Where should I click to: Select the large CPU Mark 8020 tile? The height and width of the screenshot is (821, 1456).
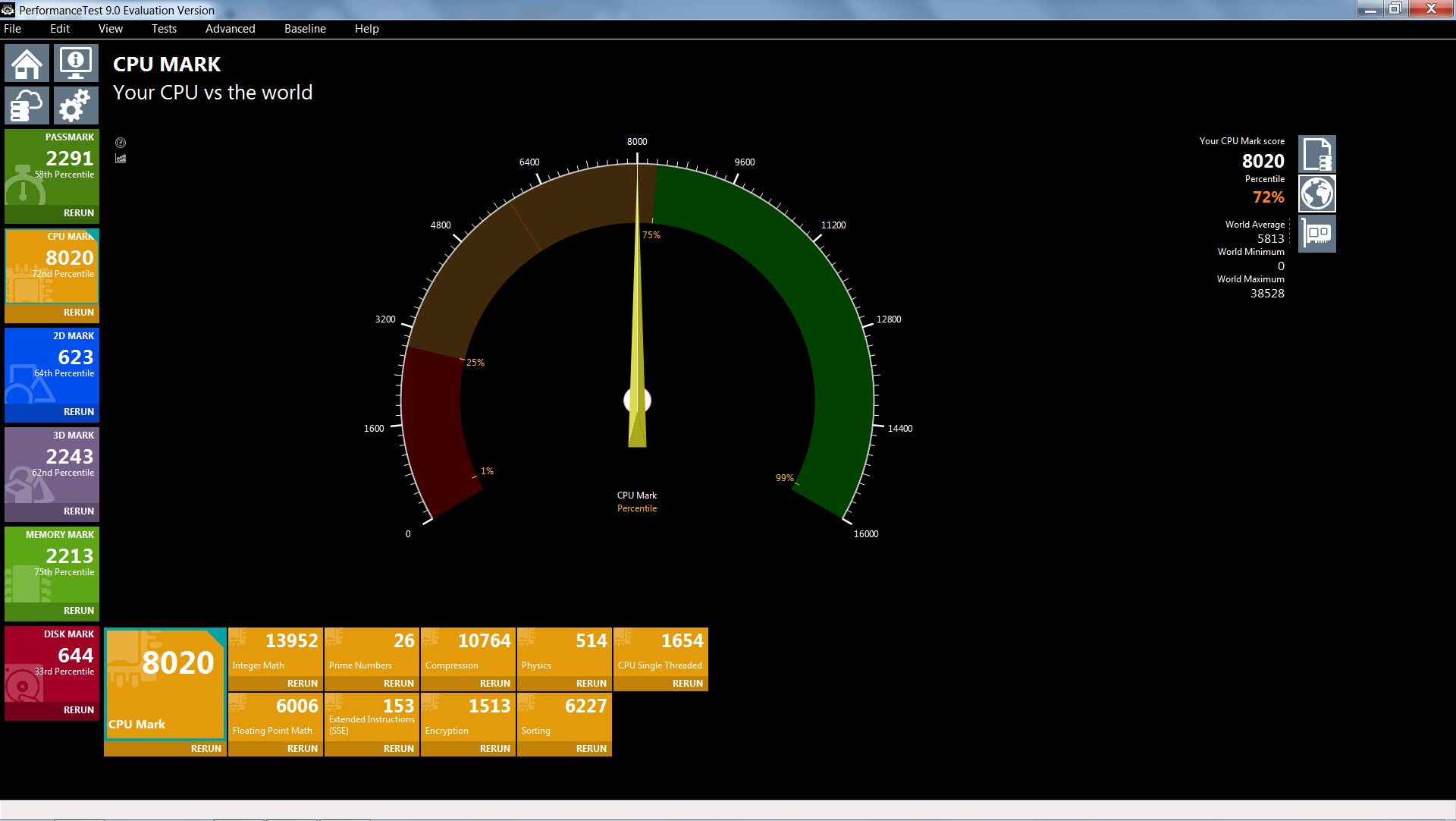165,684
